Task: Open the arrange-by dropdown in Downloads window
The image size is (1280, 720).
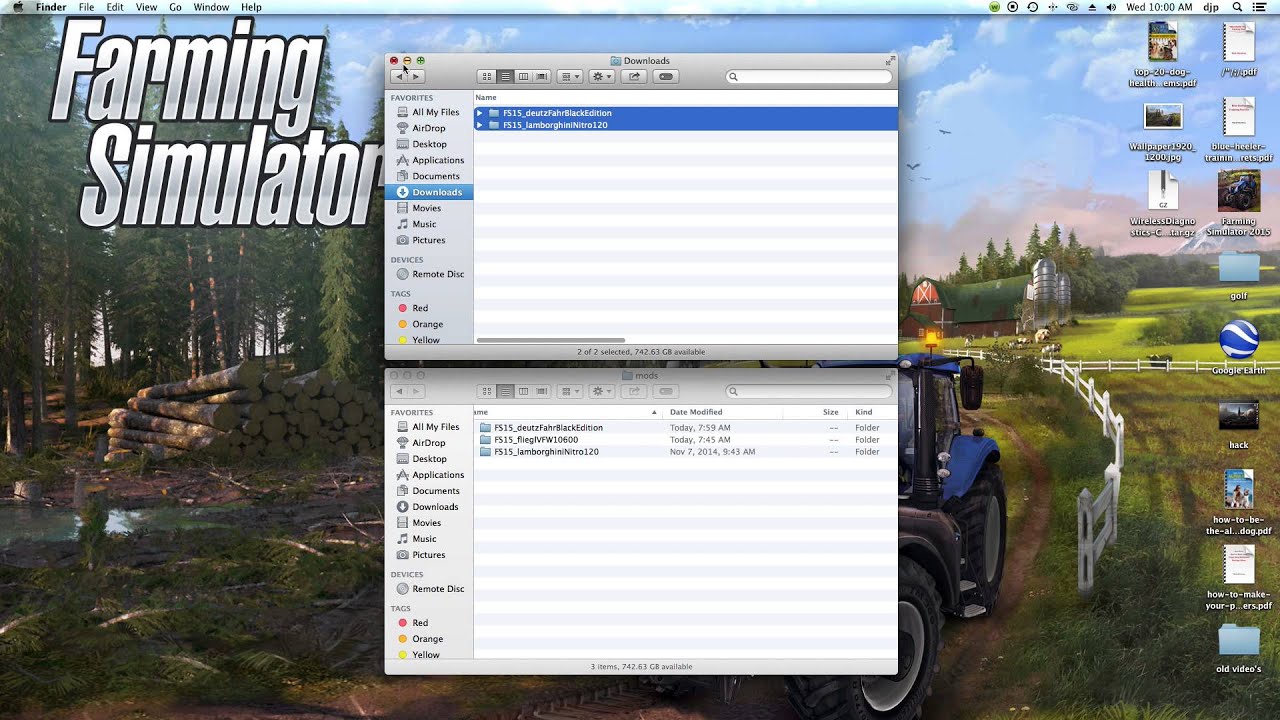Action: (569, 76)
